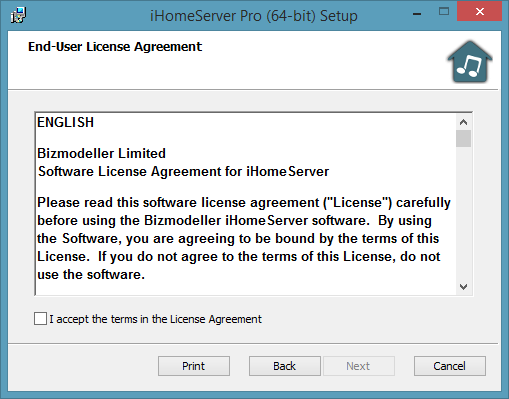Click the 'Bizmodeller Limited' line
Image resolution: width=509 pixels, height=399 pixels.
101,153
